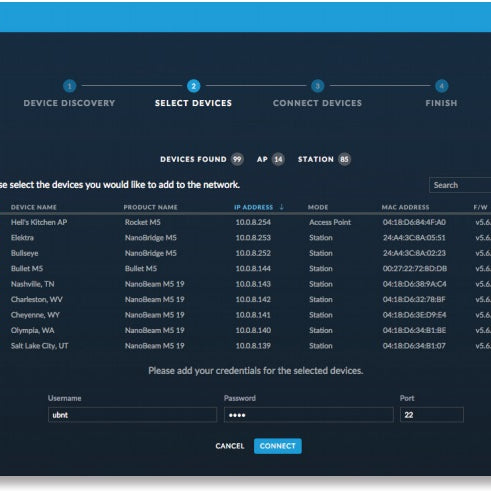Click the Username field containing ubnt

[132, 415]
